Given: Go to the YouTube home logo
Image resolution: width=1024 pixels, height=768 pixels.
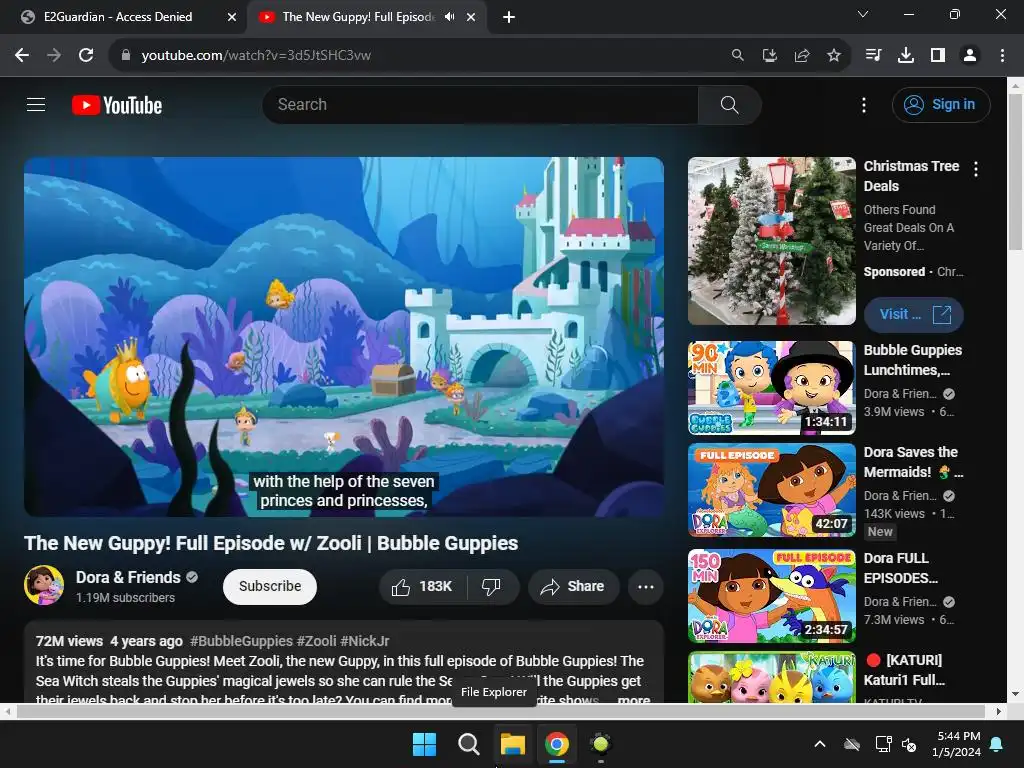Looking at the screenshot, I should point(117,105).
